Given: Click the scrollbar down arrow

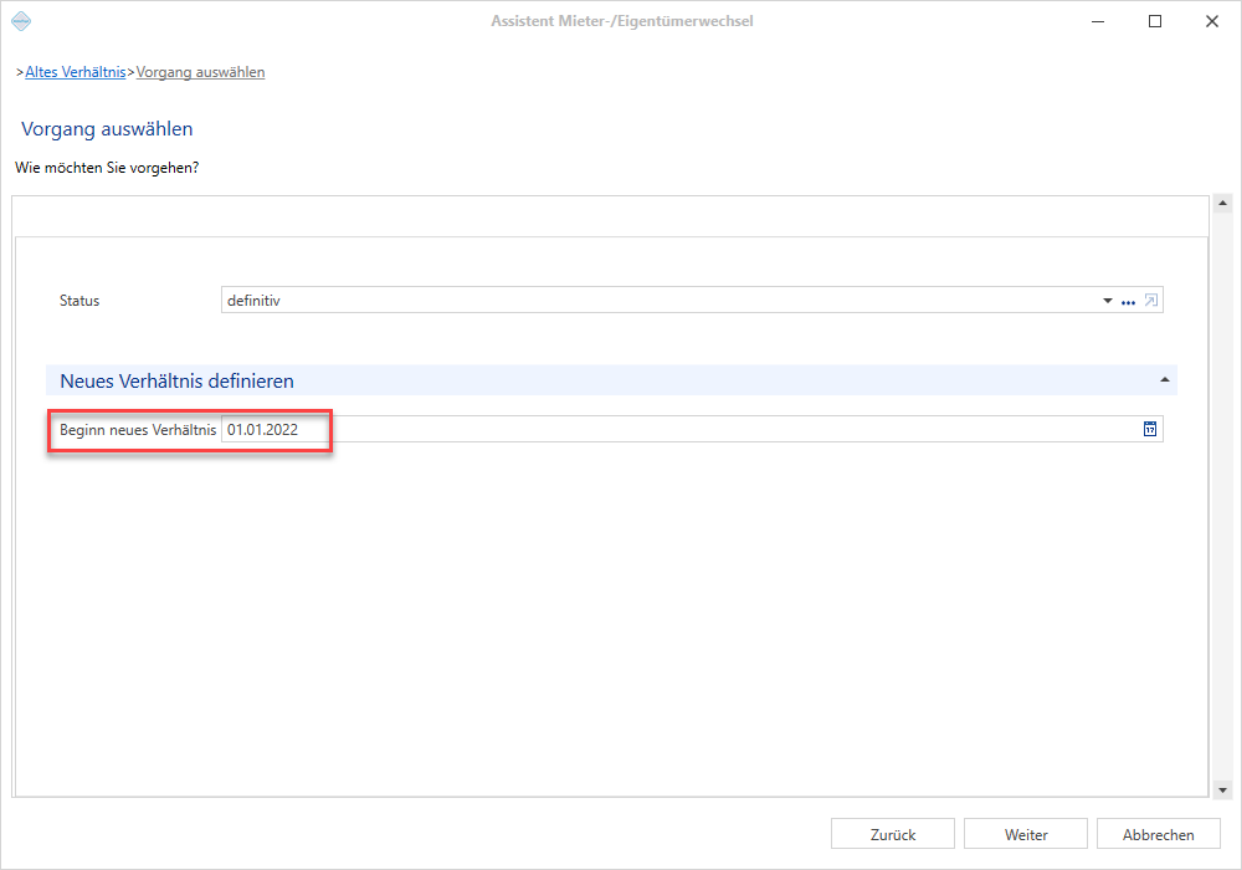Looking at the screenshot, I should point(1222,790).
